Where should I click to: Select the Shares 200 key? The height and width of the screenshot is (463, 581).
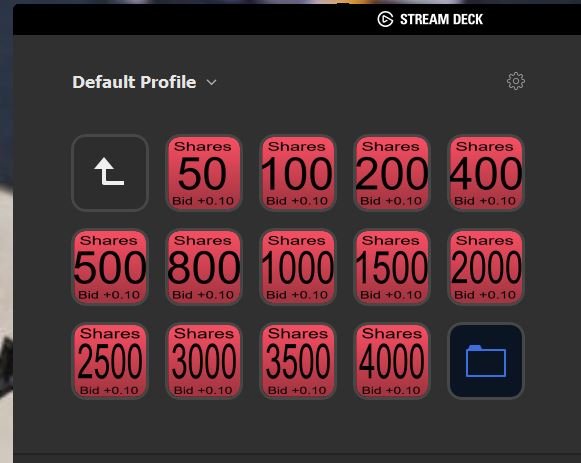[392, 173]
